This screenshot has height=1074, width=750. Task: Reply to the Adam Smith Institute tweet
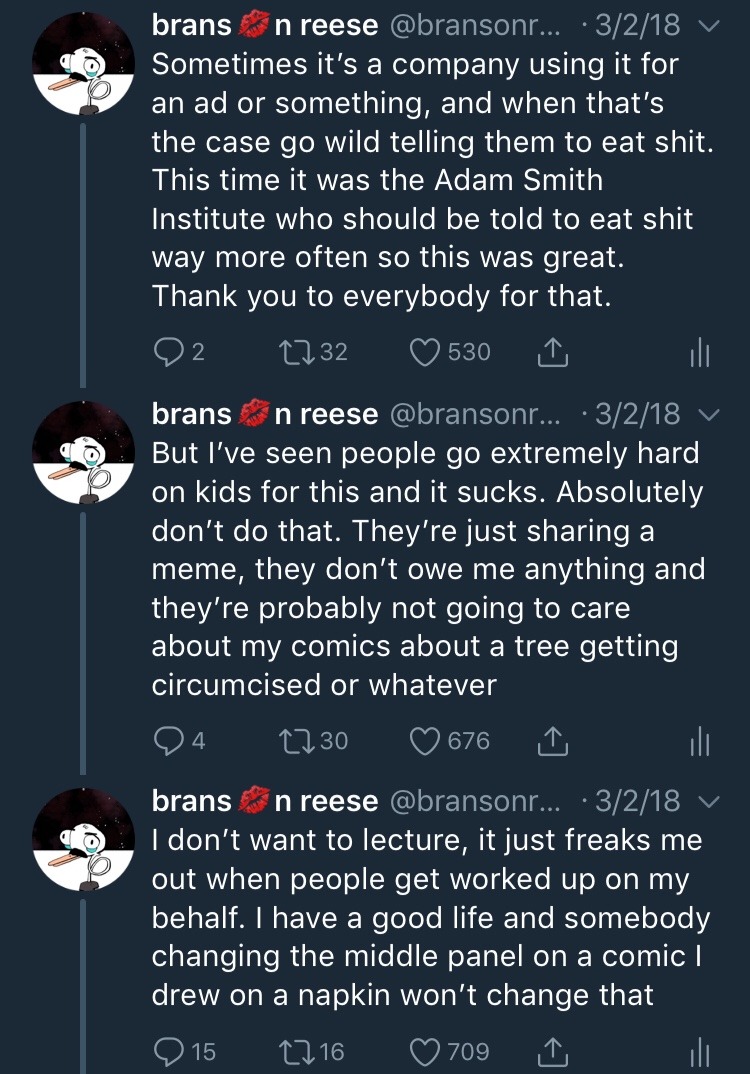[166, 352]
